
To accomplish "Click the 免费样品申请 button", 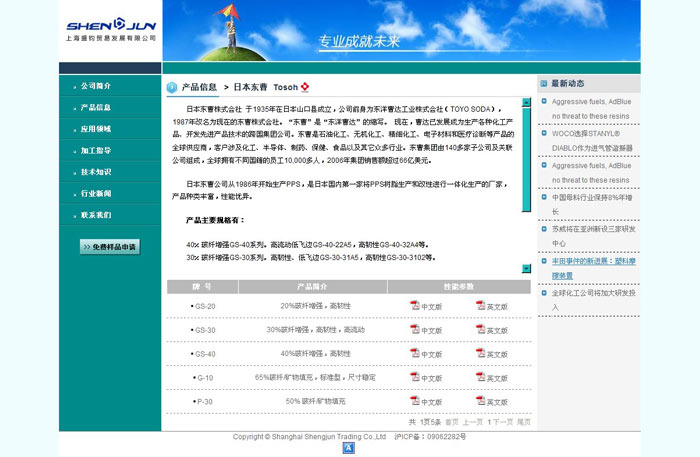I will click(110, 247).
